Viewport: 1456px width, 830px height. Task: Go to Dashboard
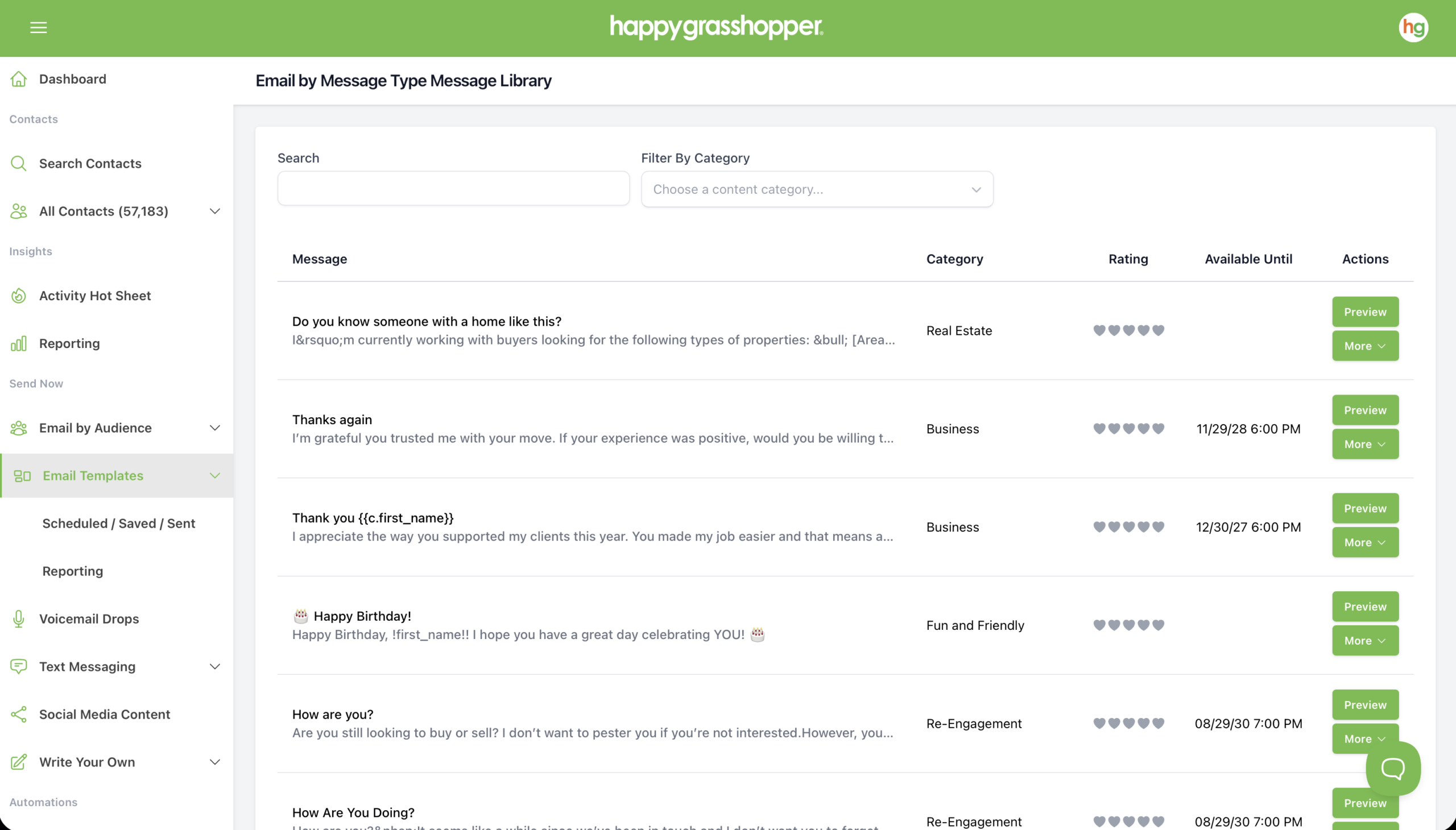tap(72, 78)
